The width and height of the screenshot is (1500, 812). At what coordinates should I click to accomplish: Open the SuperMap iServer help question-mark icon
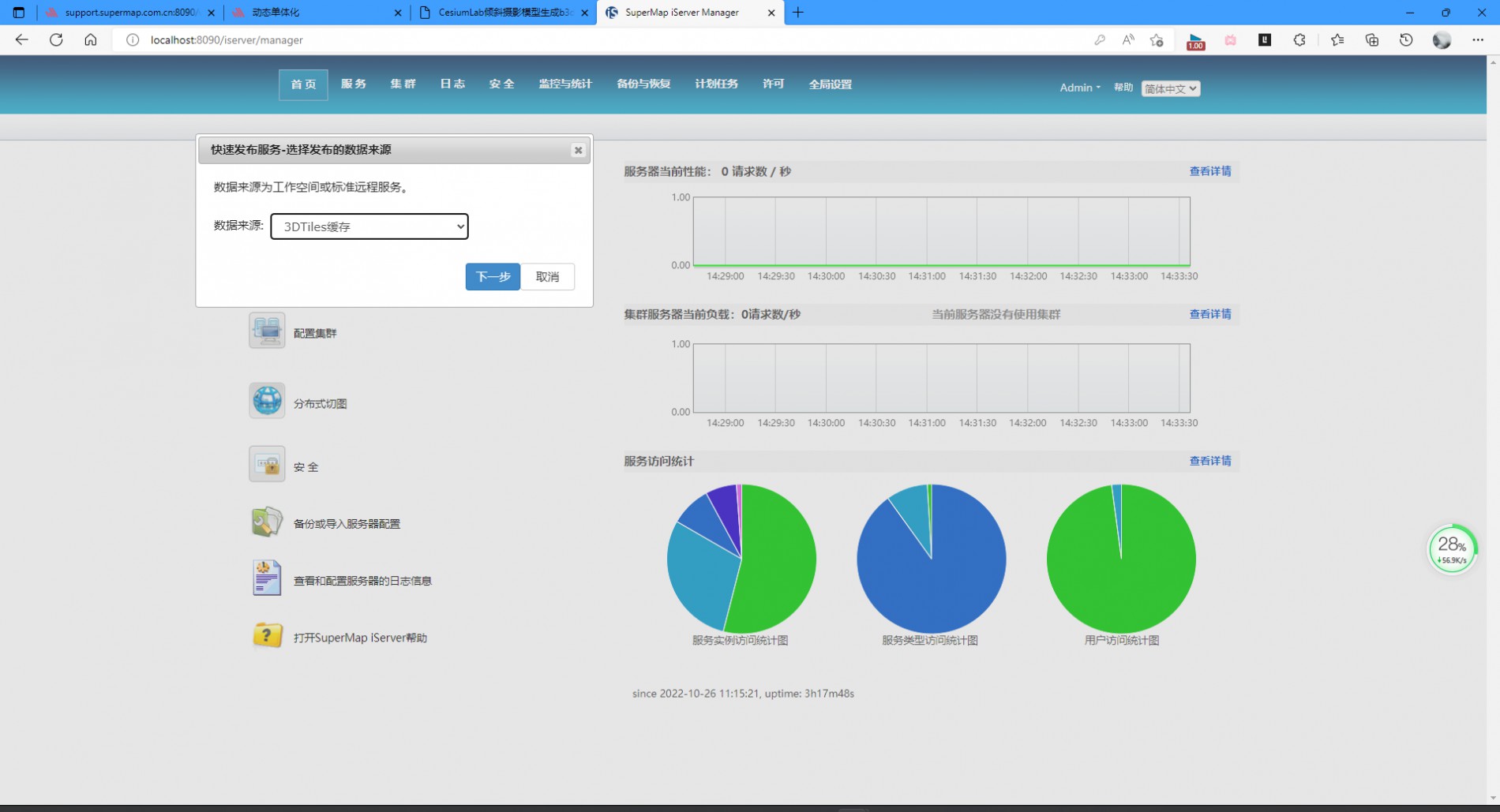point(267,635)
